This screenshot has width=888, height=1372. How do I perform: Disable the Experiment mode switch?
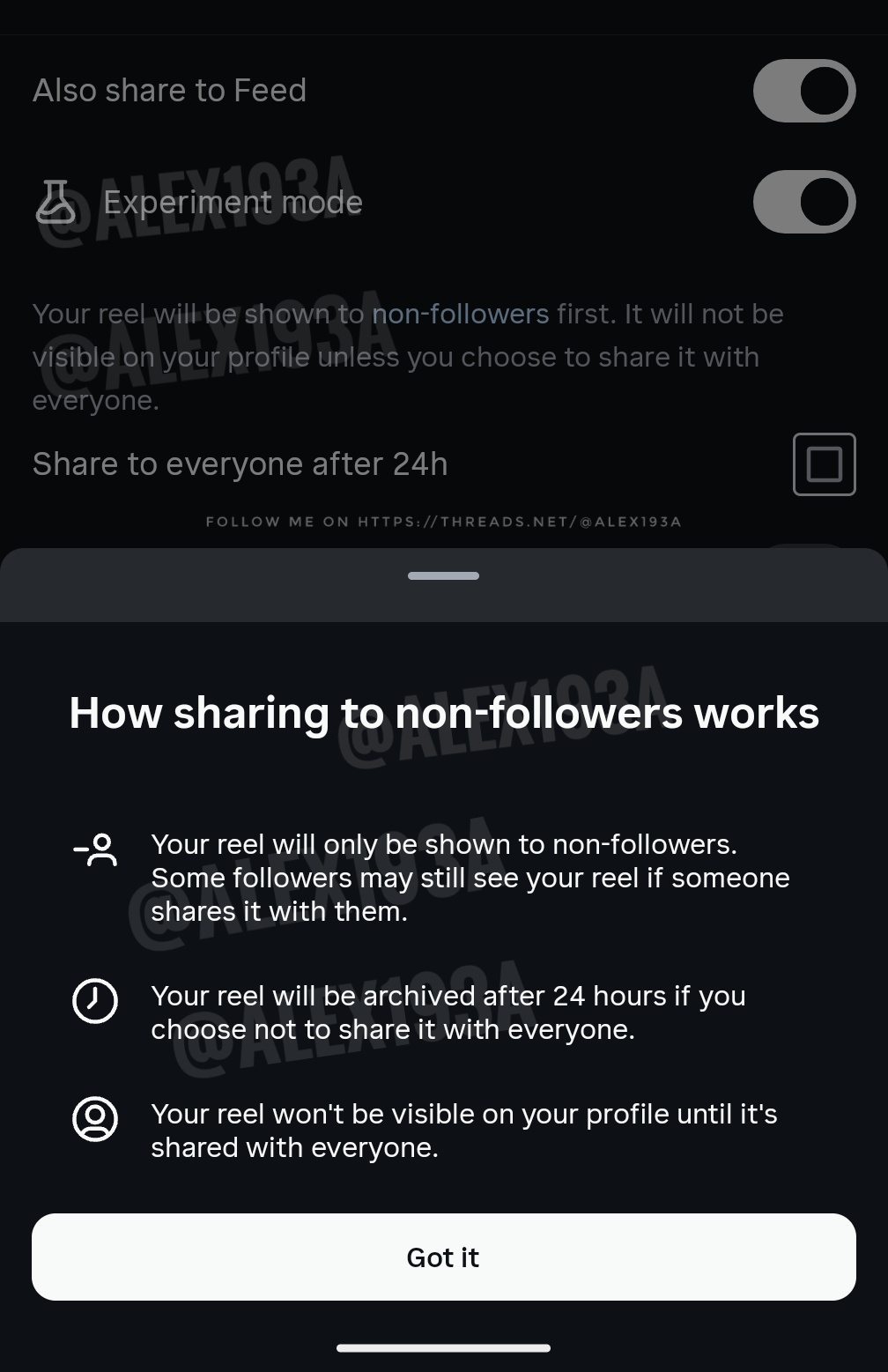(x=803, y=202)
